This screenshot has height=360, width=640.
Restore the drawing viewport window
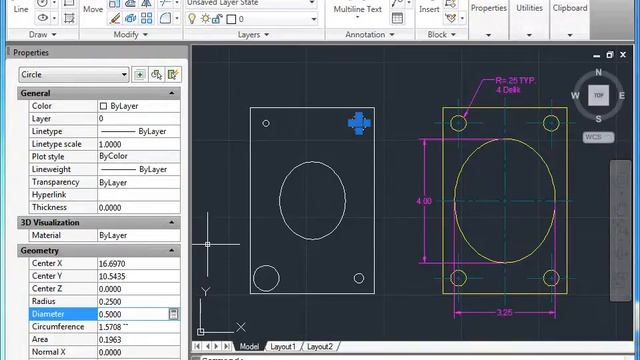pyautogui.click(x=610, y=55)
